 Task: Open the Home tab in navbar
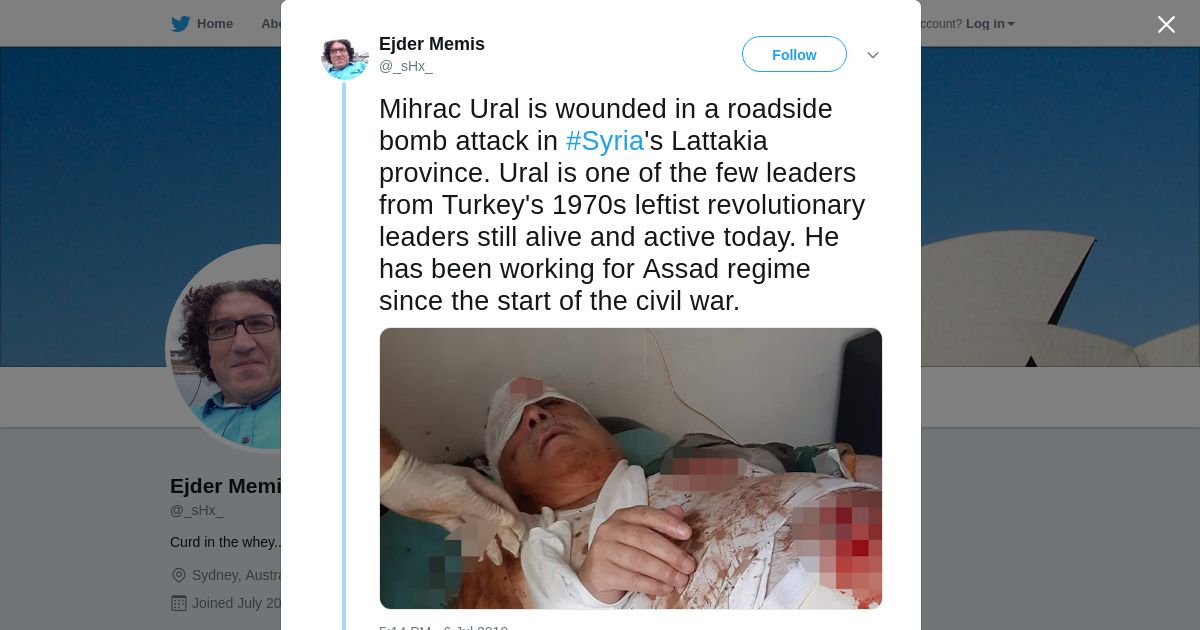click(214, 24)
